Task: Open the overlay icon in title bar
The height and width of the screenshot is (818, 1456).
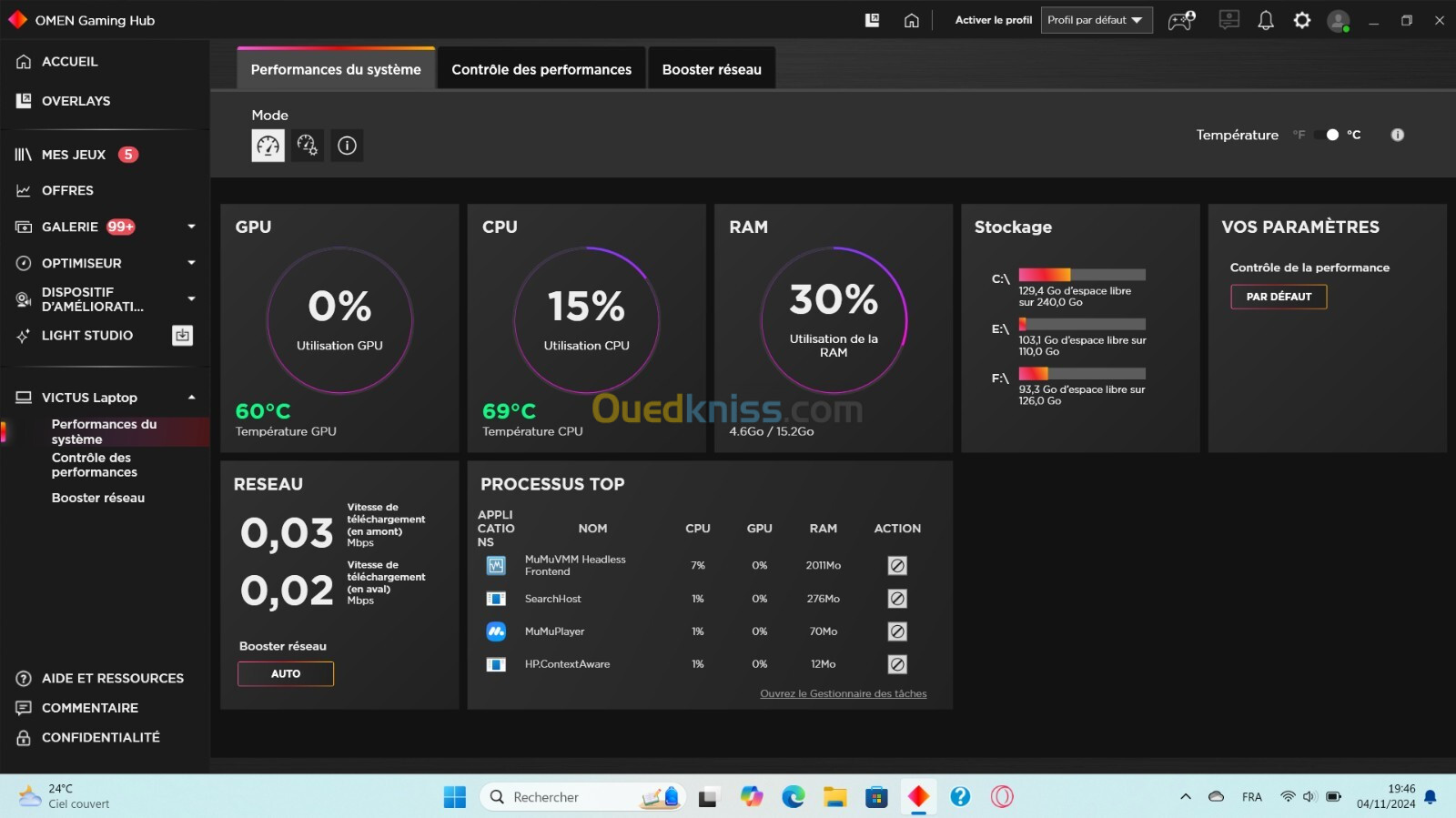Action: pos(872,20)
